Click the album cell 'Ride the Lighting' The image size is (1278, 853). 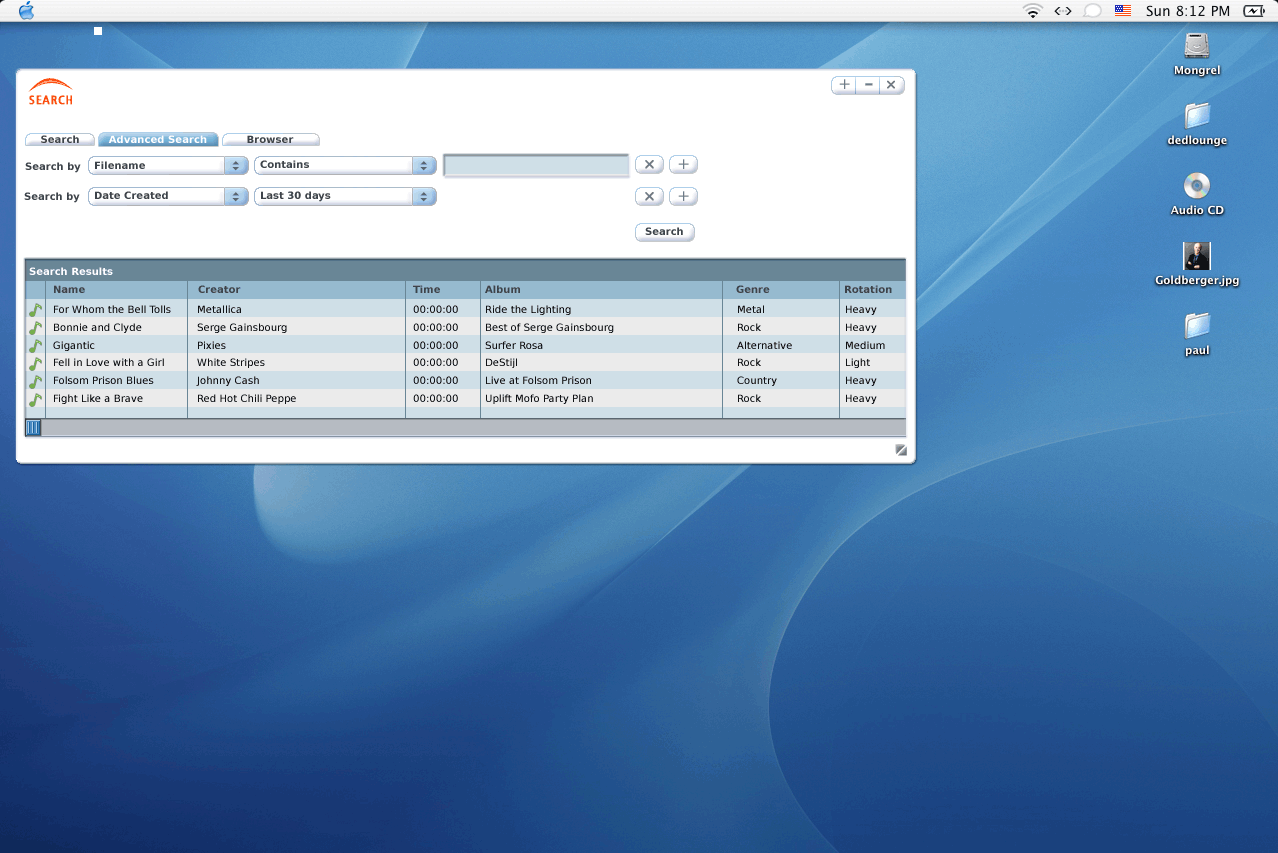click(528, 310)
